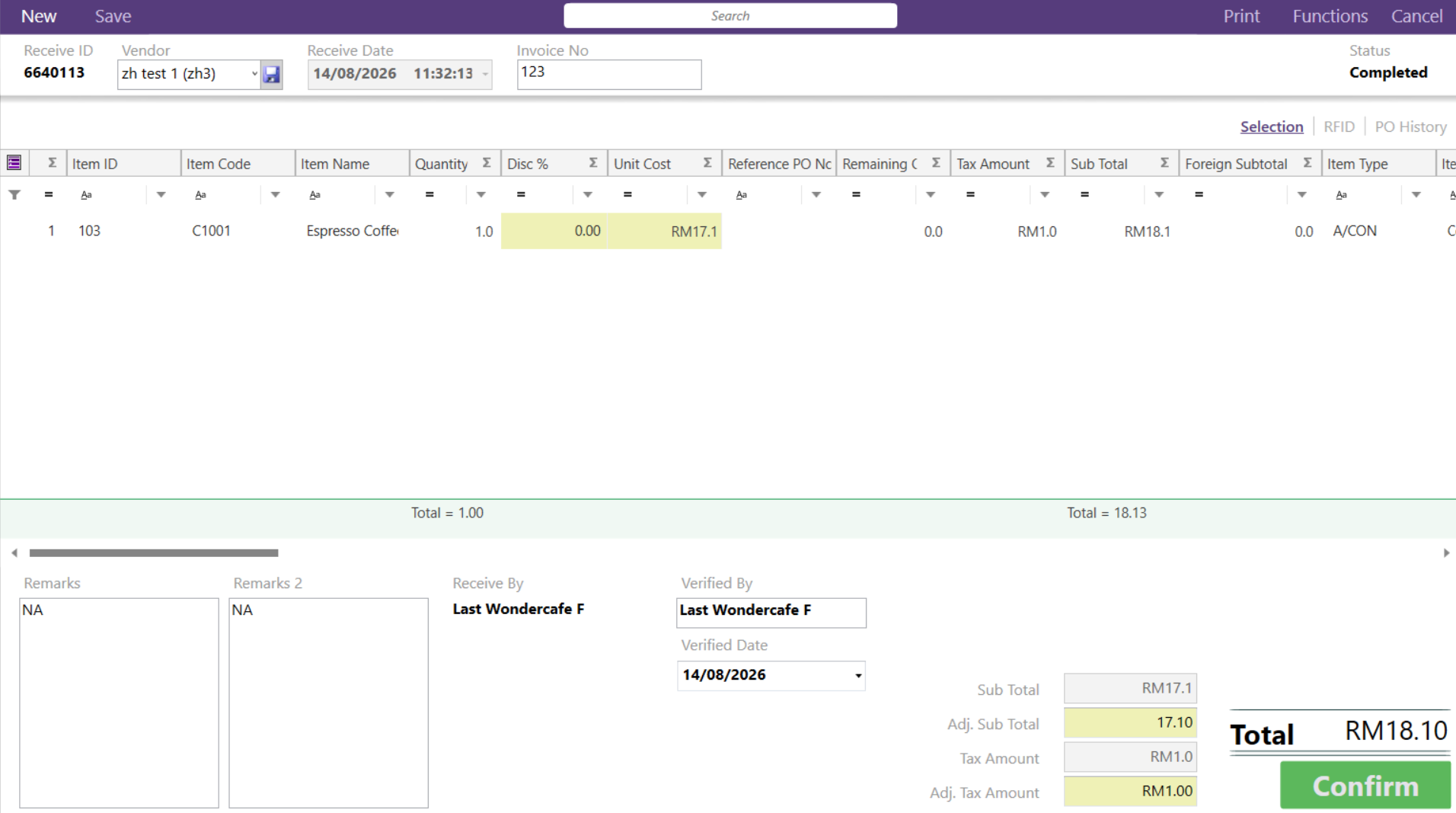Click Save in the top bar
The height and width of the screenshot is (813, 1456).
click(x=113, y=16)
